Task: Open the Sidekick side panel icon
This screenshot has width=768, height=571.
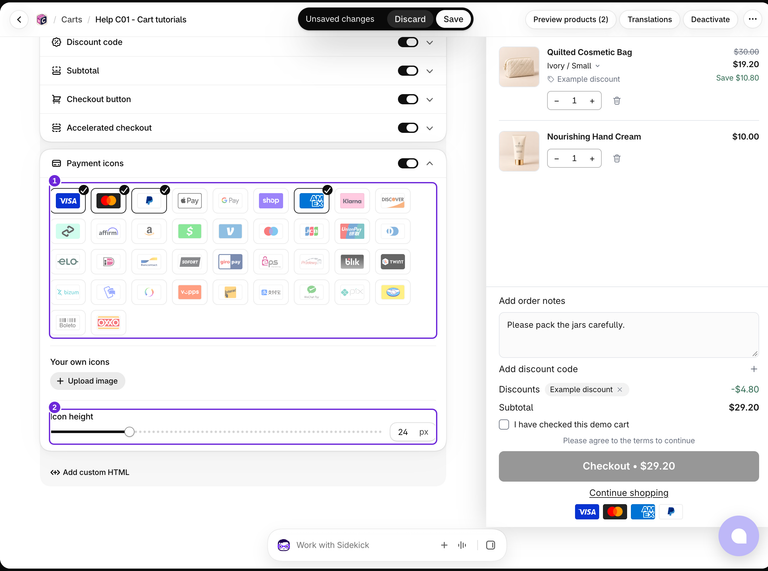Action: point(490,545)
